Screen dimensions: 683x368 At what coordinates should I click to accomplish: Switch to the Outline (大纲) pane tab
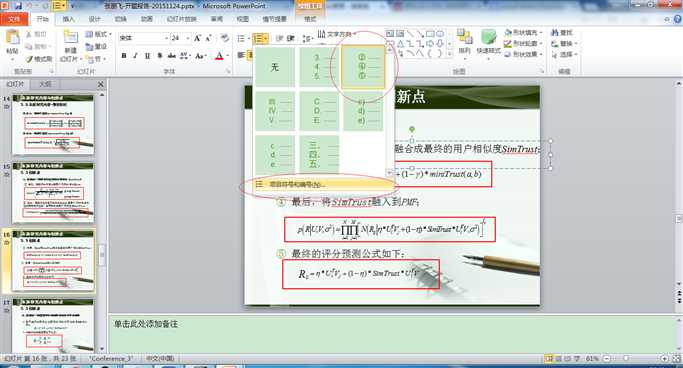click(x=45, y=84)
